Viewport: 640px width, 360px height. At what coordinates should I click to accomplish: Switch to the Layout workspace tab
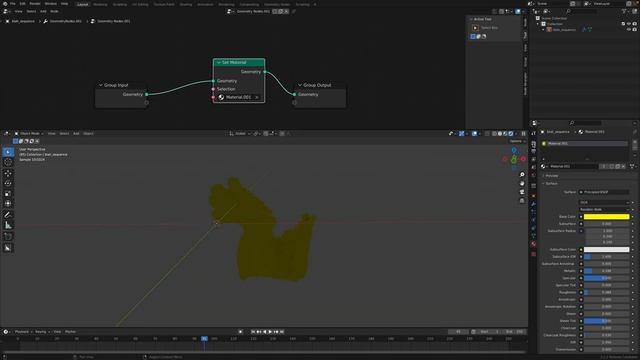tap(82, 4)
